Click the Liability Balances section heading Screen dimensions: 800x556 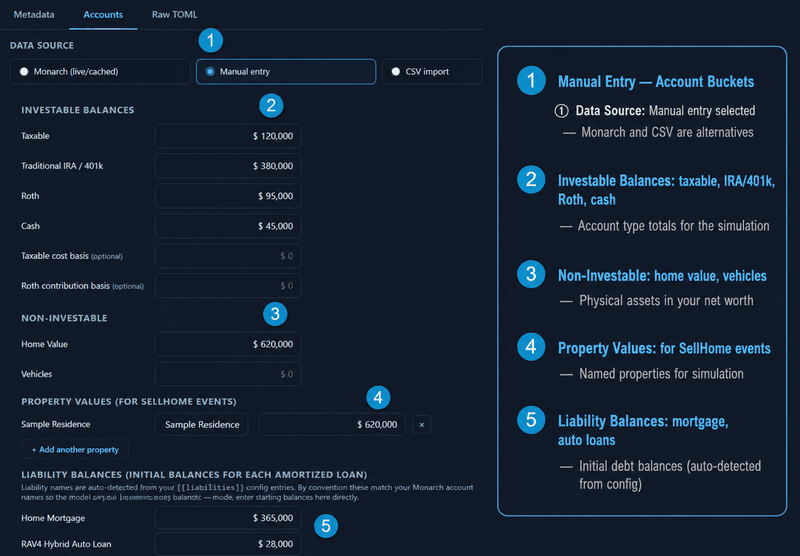[x=194, y=474]
